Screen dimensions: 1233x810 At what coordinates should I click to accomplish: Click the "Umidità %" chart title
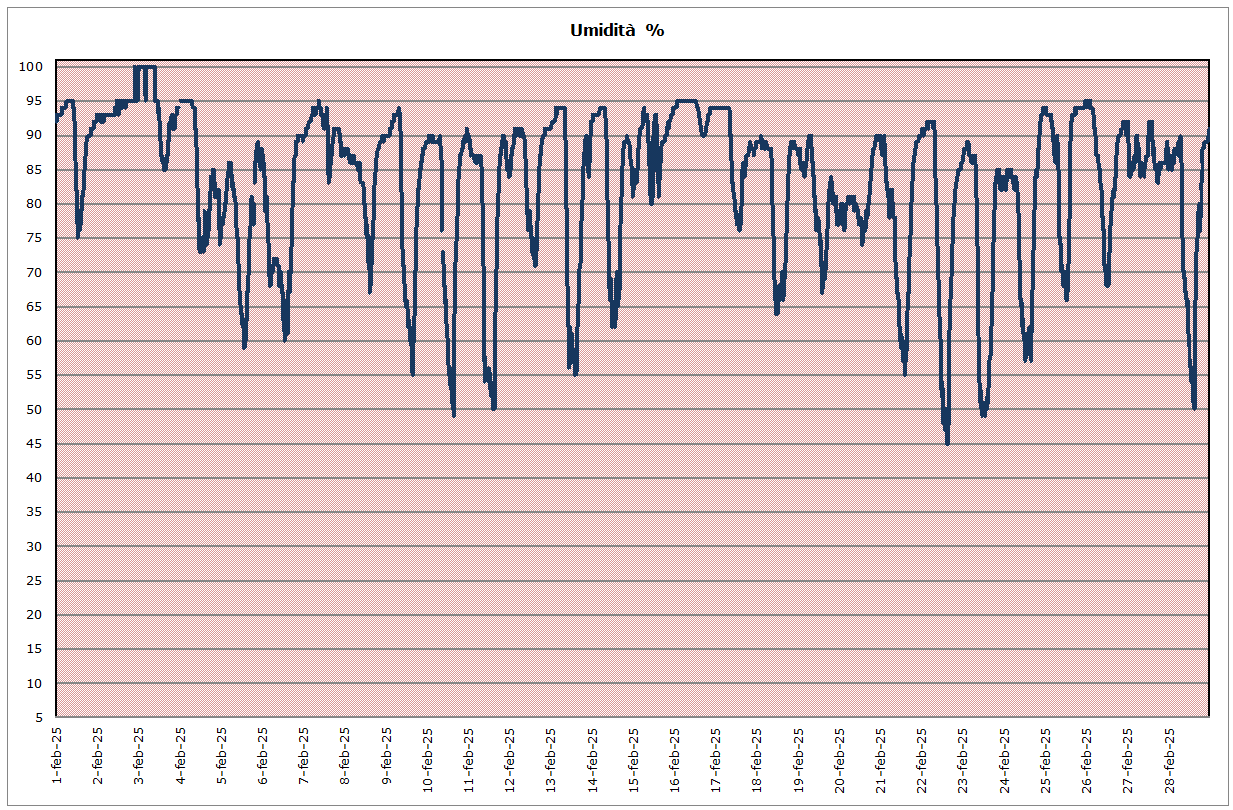[617, 30]
